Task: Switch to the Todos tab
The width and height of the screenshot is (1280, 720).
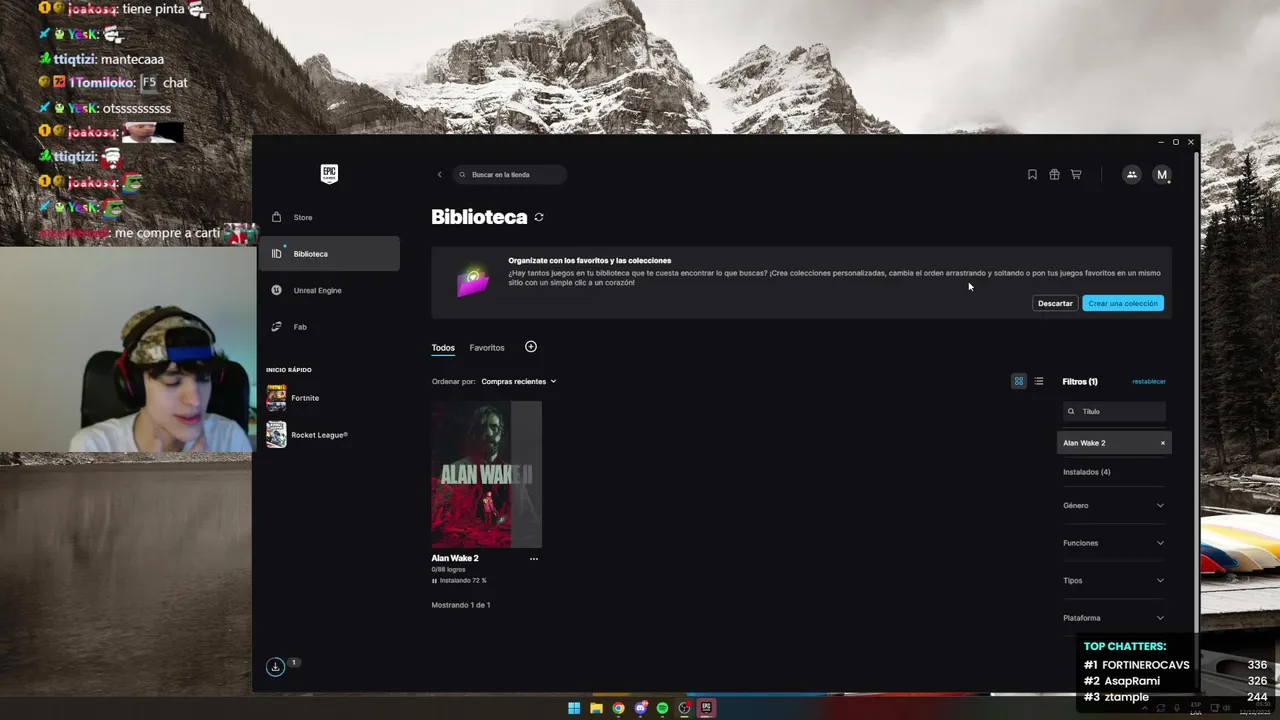Action: tap(443, 348)
